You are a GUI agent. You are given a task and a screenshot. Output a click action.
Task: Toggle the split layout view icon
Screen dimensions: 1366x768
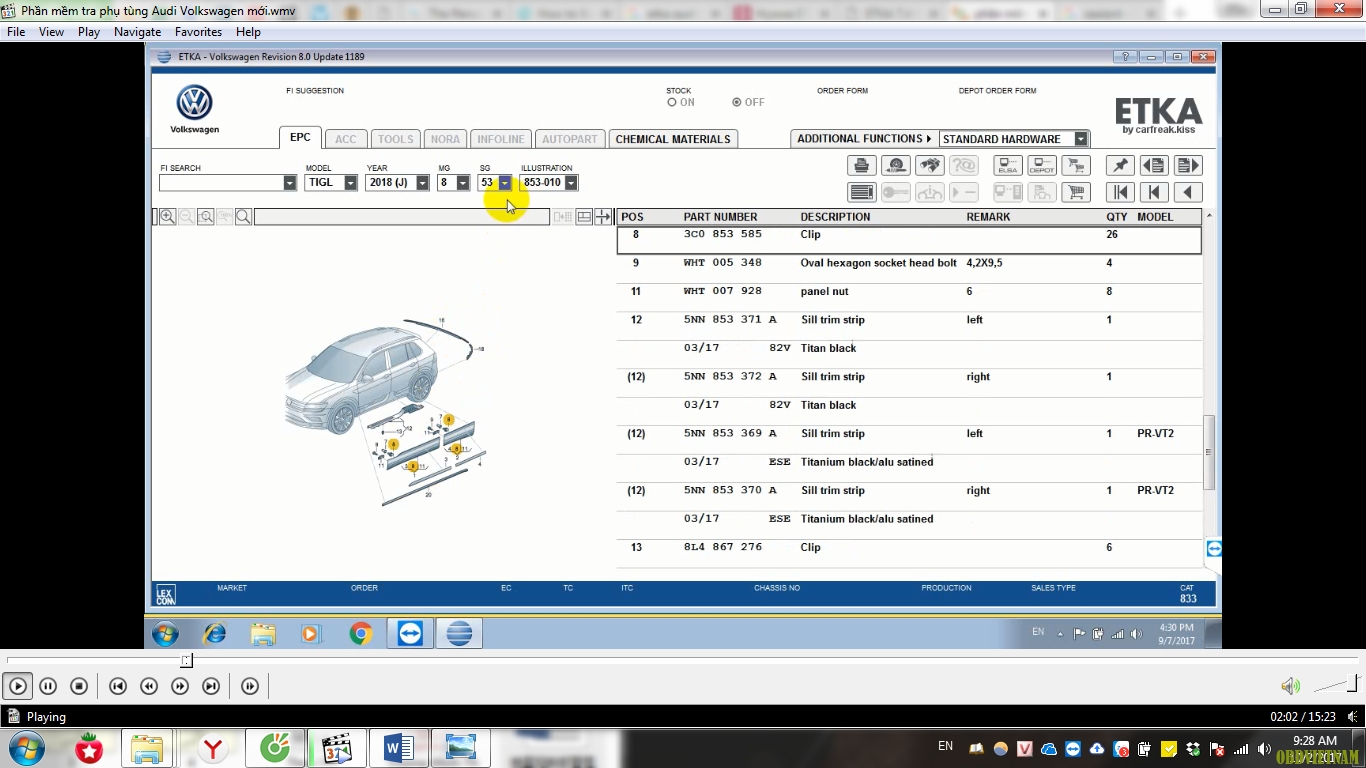[584, 217]
